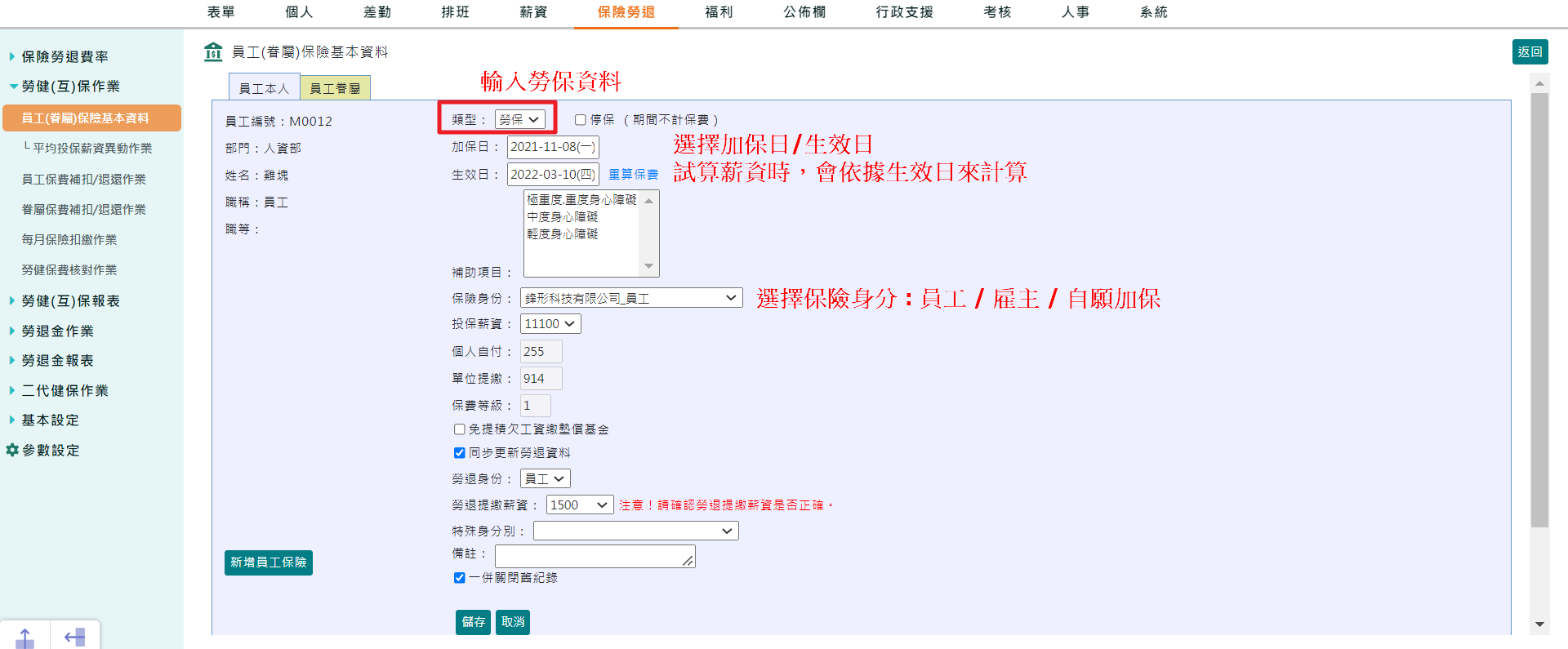Open the 勞退身份 dropdown showing 員工
The image size is (1568, 649).
(x=546, y=478)
